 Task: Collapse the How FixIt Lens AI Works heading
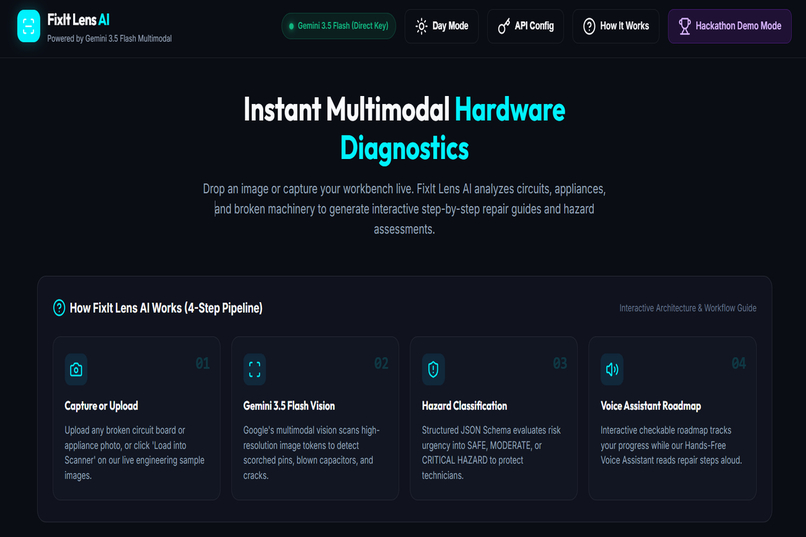pos(166,308)
